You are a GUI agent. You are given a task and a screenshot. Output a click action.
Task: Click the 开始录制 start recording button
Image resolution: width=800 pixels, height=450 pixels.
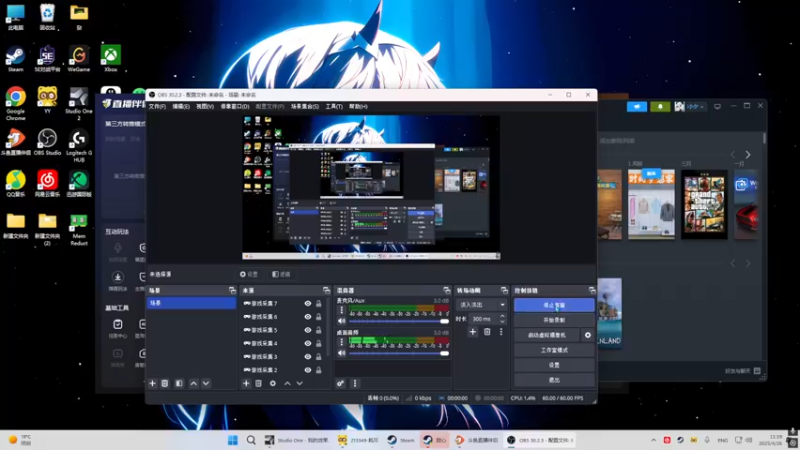click(x=554, y=320)
